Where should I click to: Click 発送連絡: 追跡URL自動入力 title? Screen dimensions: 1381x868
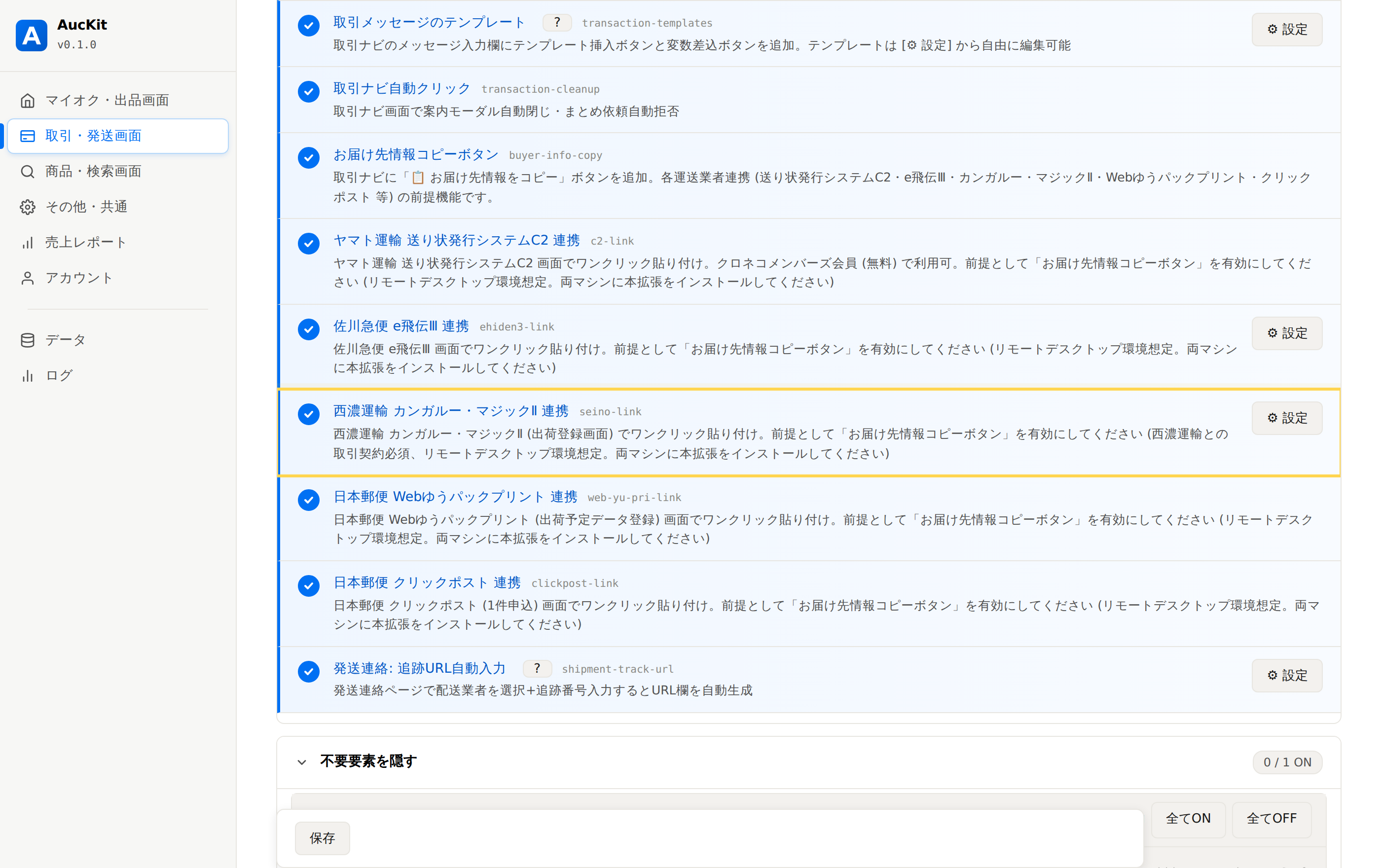pos(420,668)
